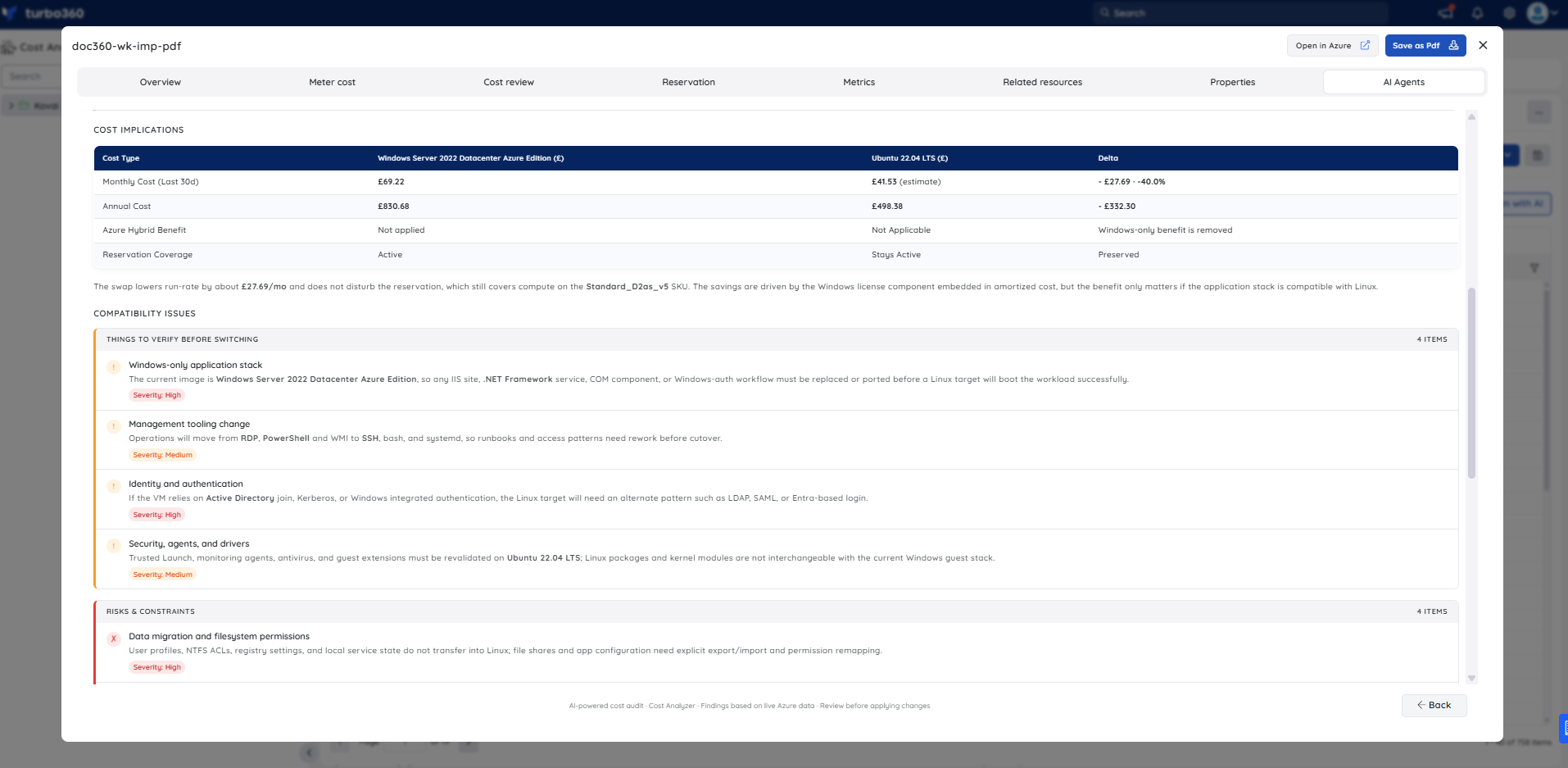This screenshot has height=768, width=1568.
Task: Click the - £27.69 · -40.0% delta value
Action: point(1132,182)
